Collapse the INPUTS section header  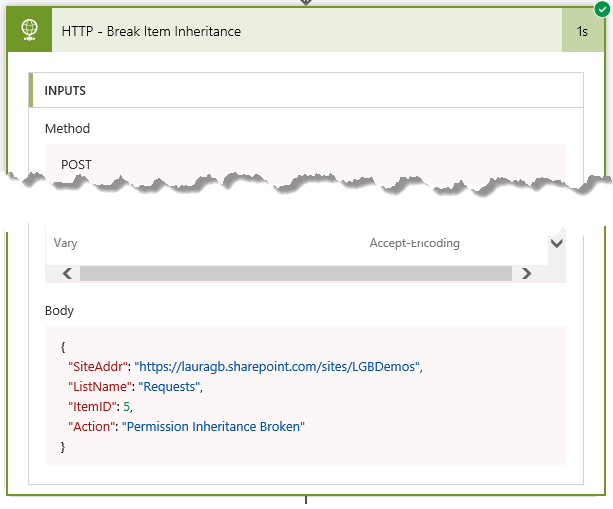pos(306,90)
